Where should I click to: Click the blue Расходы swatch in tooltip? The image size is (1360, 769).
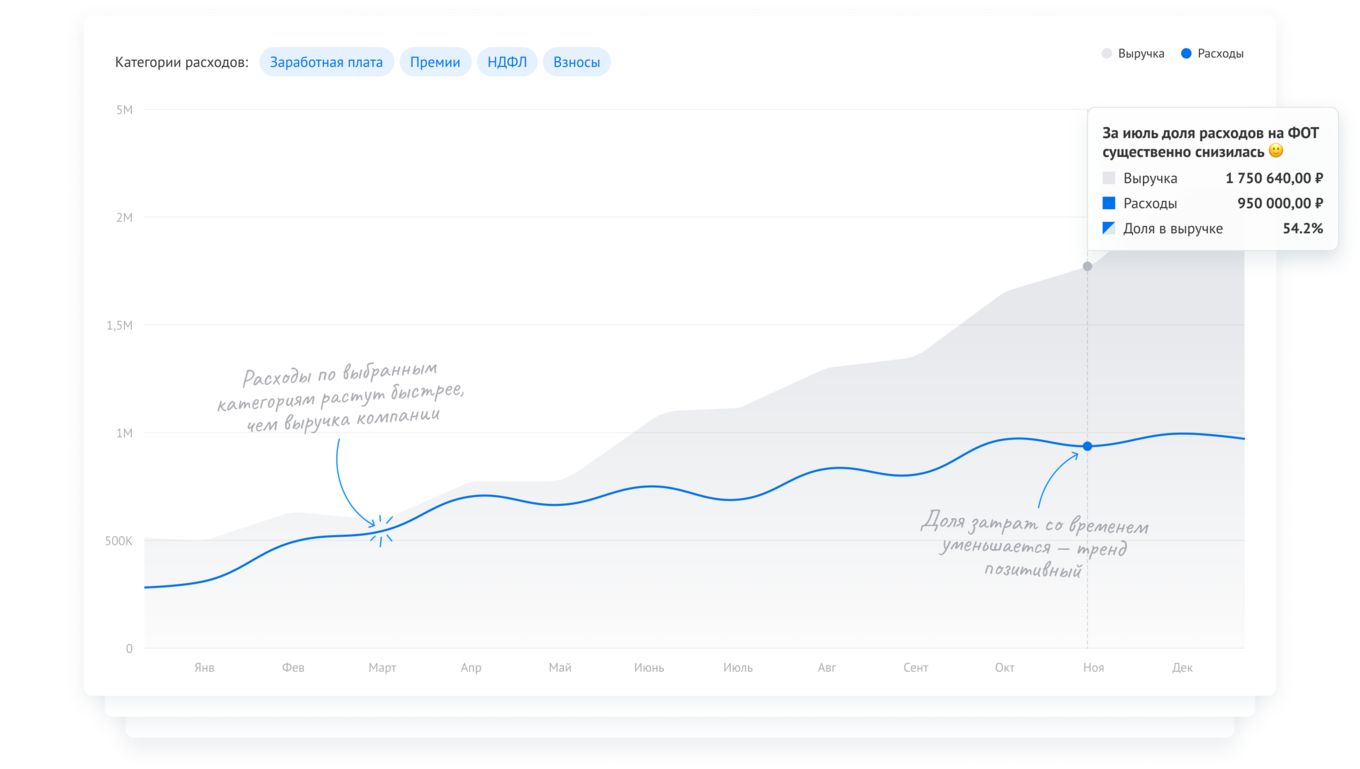(x=1109, y=203)
